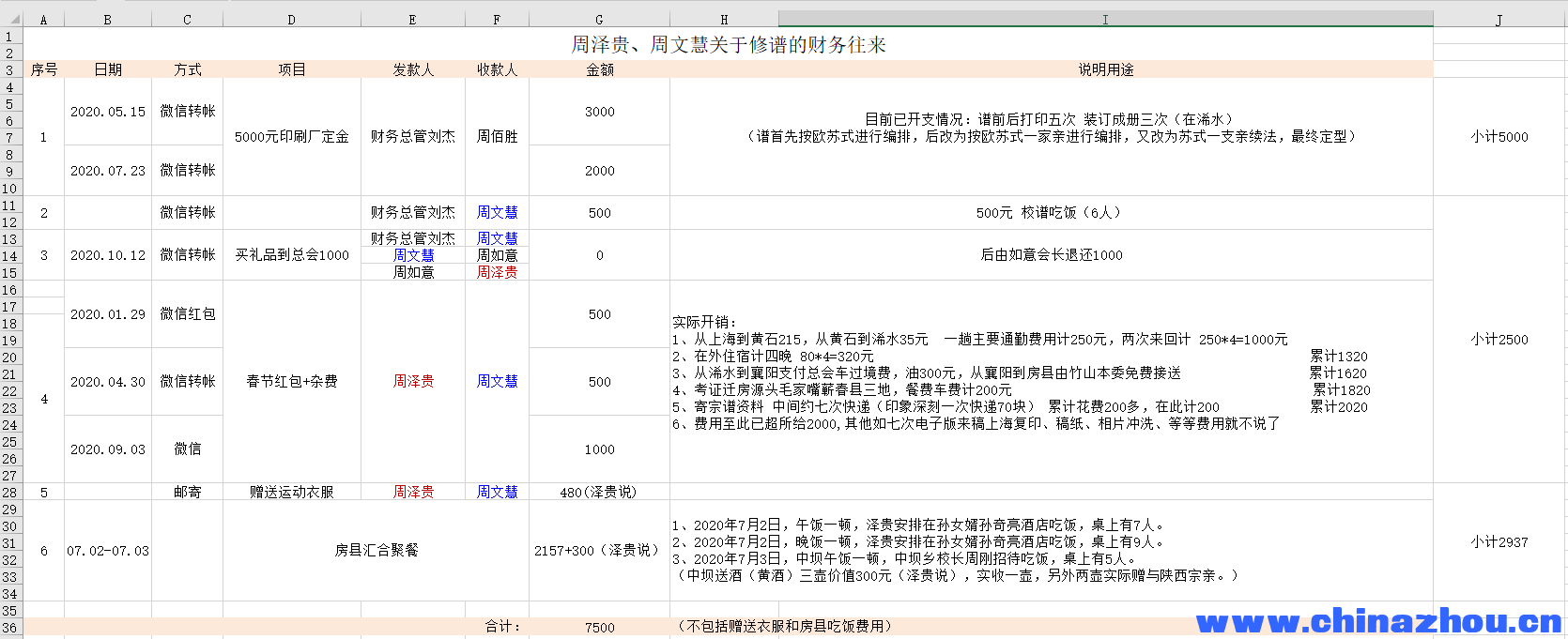
Task: Select row 36 header number
Action: tap(10, 627)
